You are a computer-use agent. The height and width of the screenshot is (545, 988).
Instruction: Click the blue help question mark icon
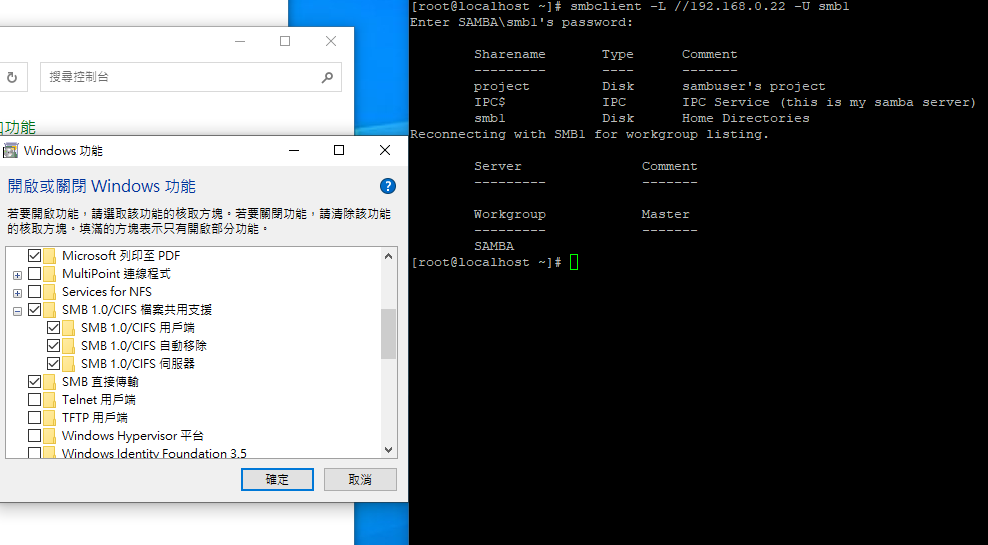coord(388,186)
